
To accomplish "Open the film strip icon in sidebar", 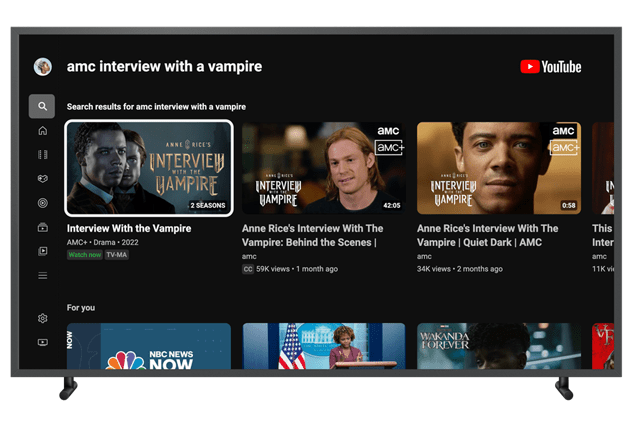I will click(42, 155).
